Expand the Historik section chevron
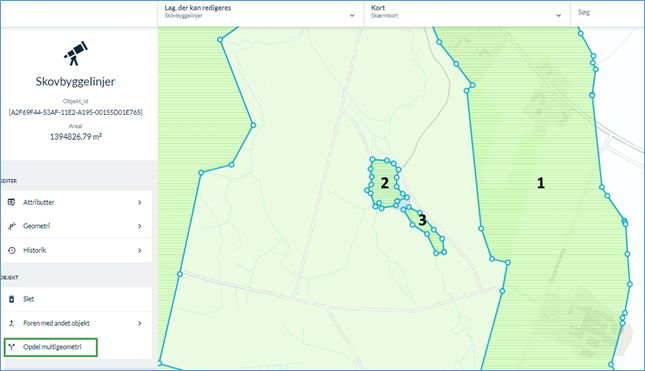 click(139, 250)
